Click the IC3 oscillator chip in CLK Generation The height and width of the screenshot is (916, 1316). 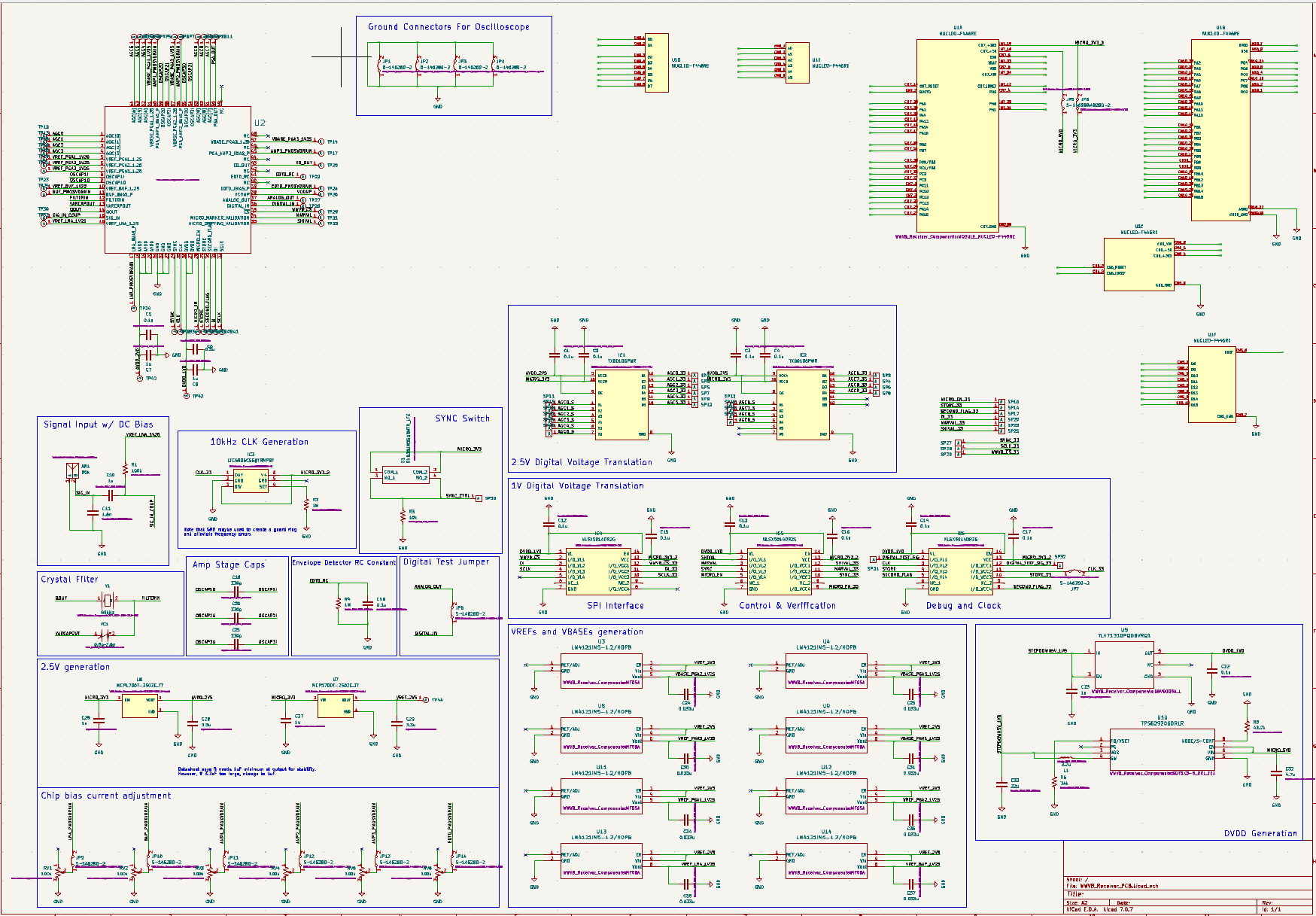[x=251, y=481]
